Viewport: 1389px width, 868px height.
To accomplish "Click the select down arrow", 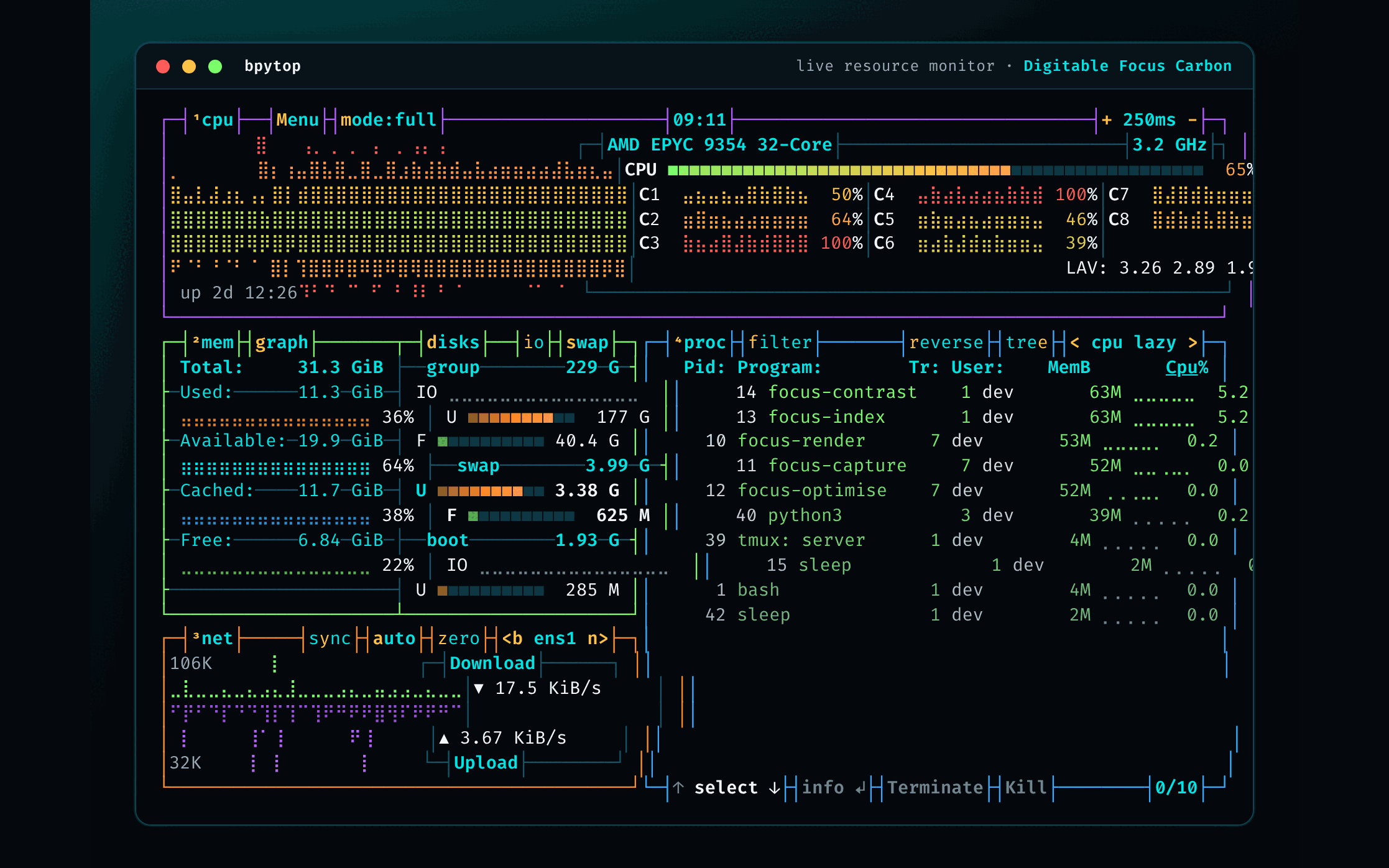I will click(x=774, y=787).
